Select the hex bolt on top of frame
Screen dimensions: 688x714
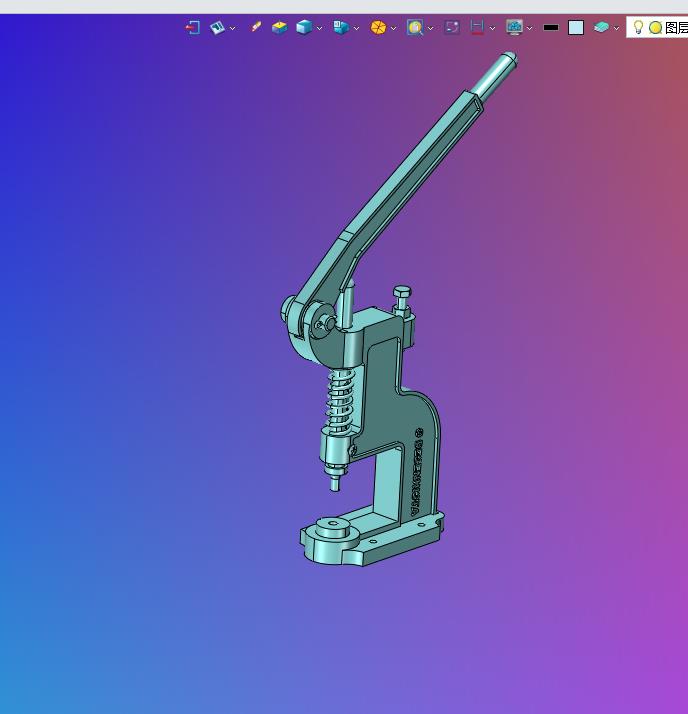coord(402,299)
